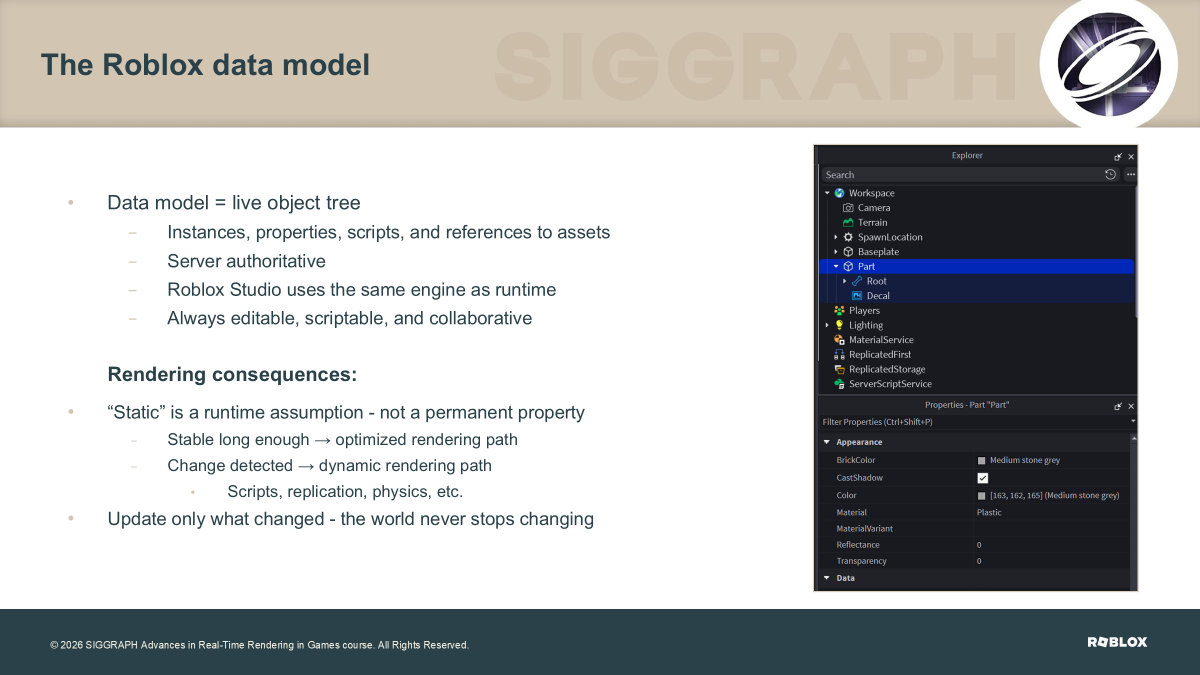Open the Filter Properties dropdown arrow
The image size is (1200, 675).
1133,422
